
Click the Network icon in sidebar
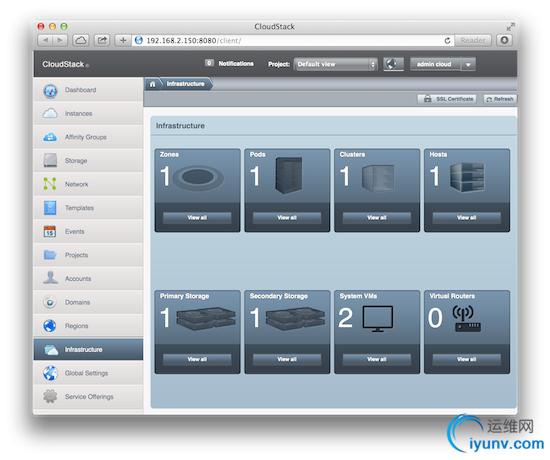point(50,184)
